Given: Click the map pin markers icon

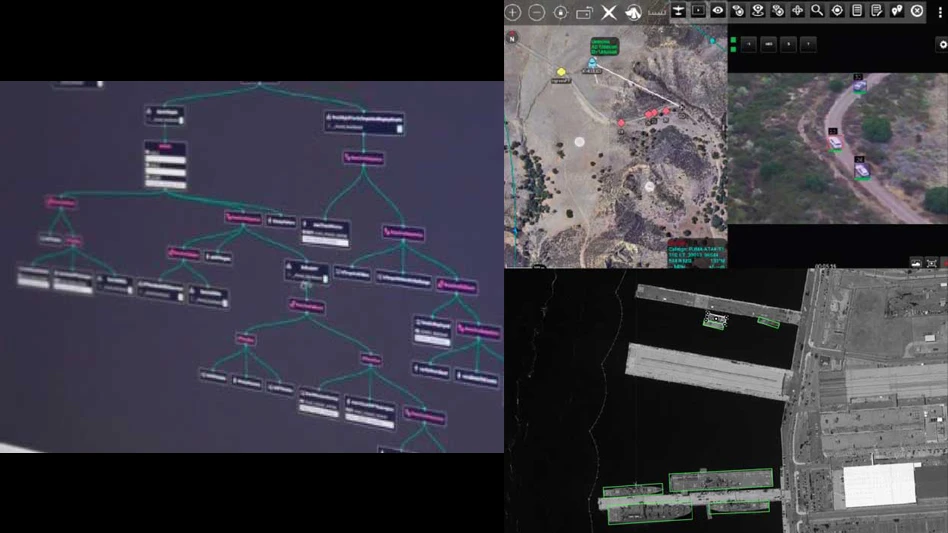Looking at the screenshot, I should click(x=896, y=11).
